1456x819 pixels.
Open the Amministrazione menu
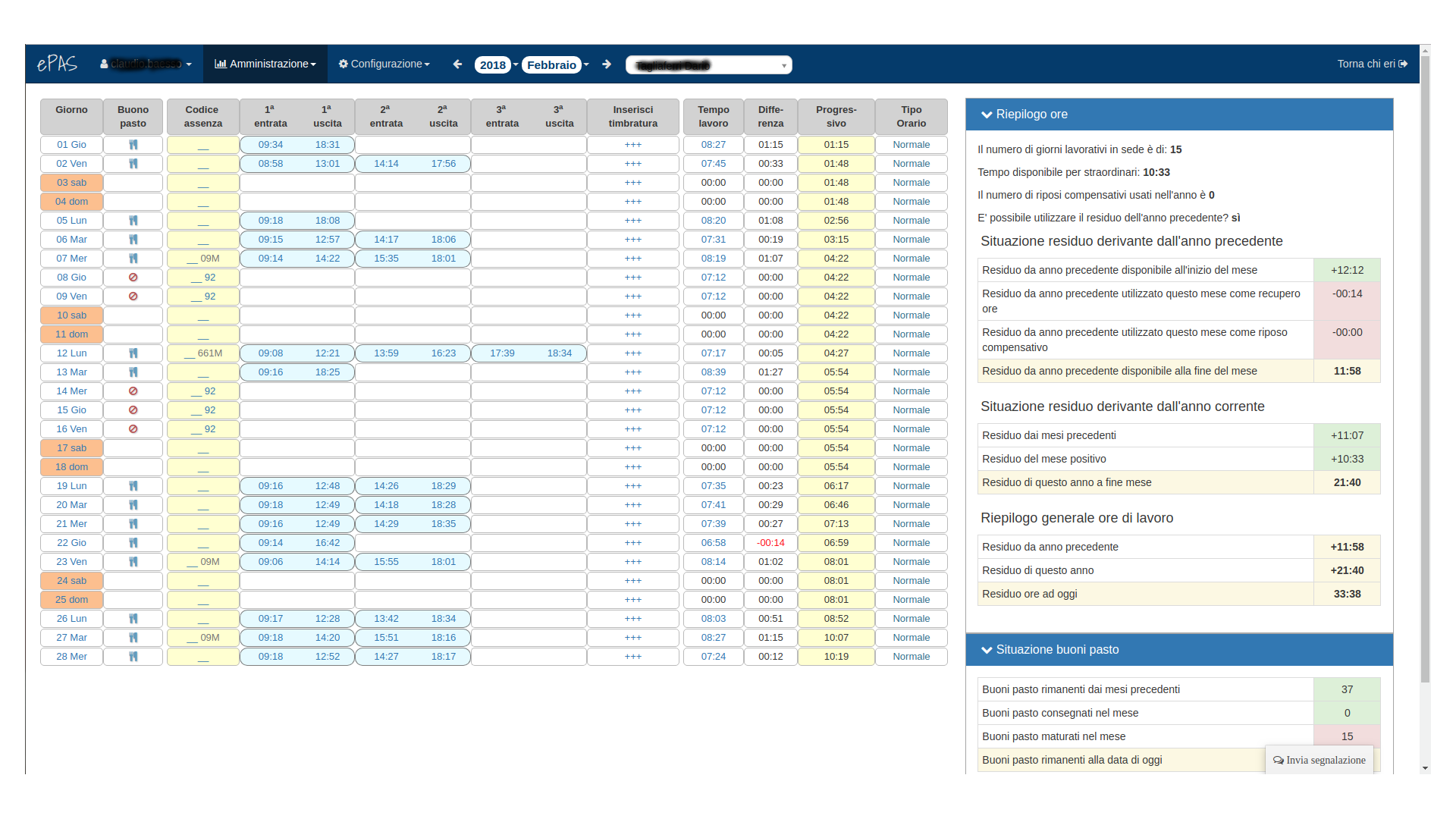click(x=265, y=64)
